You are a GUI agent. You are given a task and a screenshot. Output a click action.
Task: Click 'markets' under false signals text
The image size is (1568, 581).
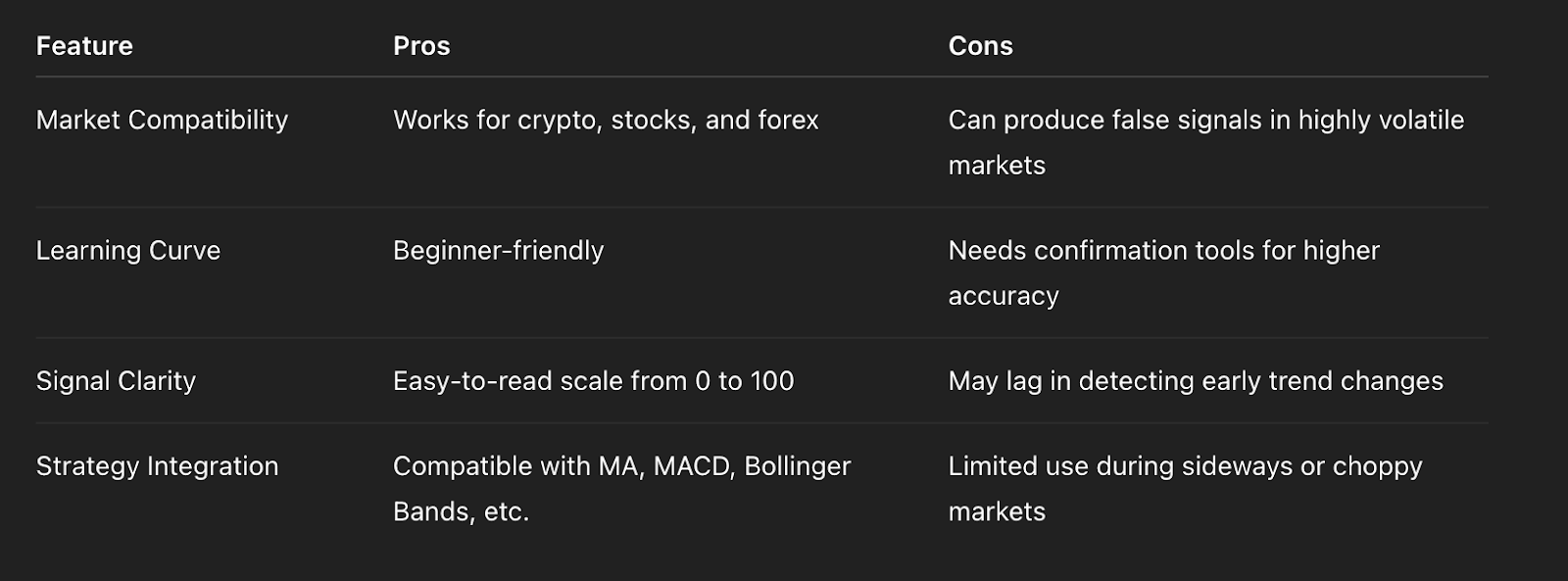(x=997, y=166)
